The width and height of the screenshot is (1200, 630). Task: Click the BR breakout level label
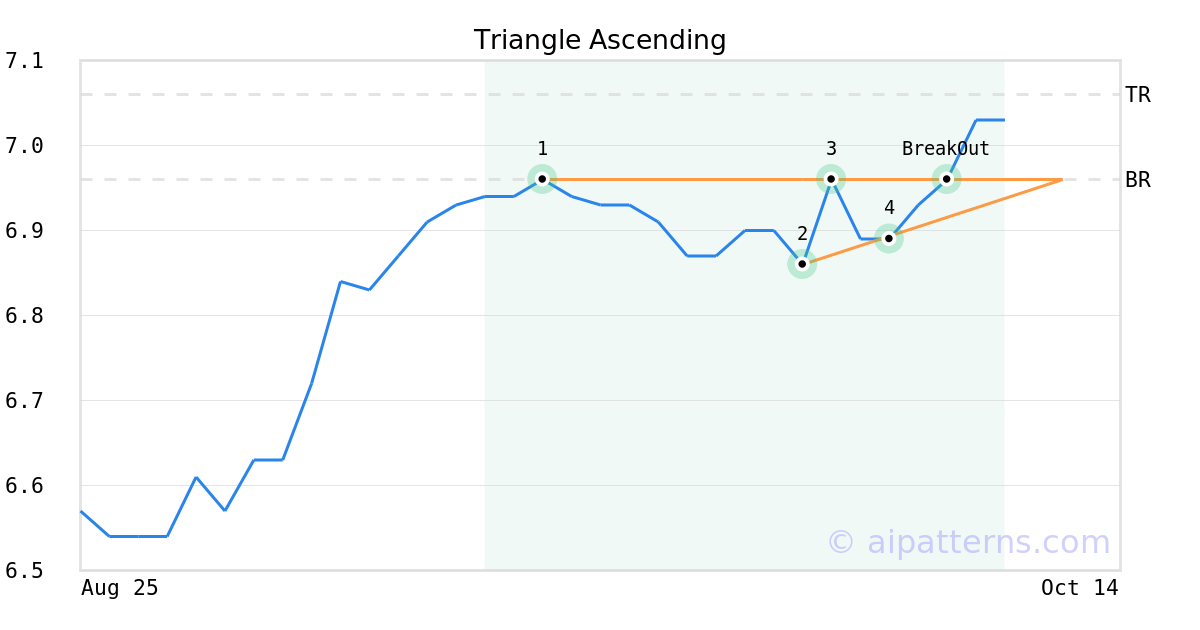[x=1138, y=180]
